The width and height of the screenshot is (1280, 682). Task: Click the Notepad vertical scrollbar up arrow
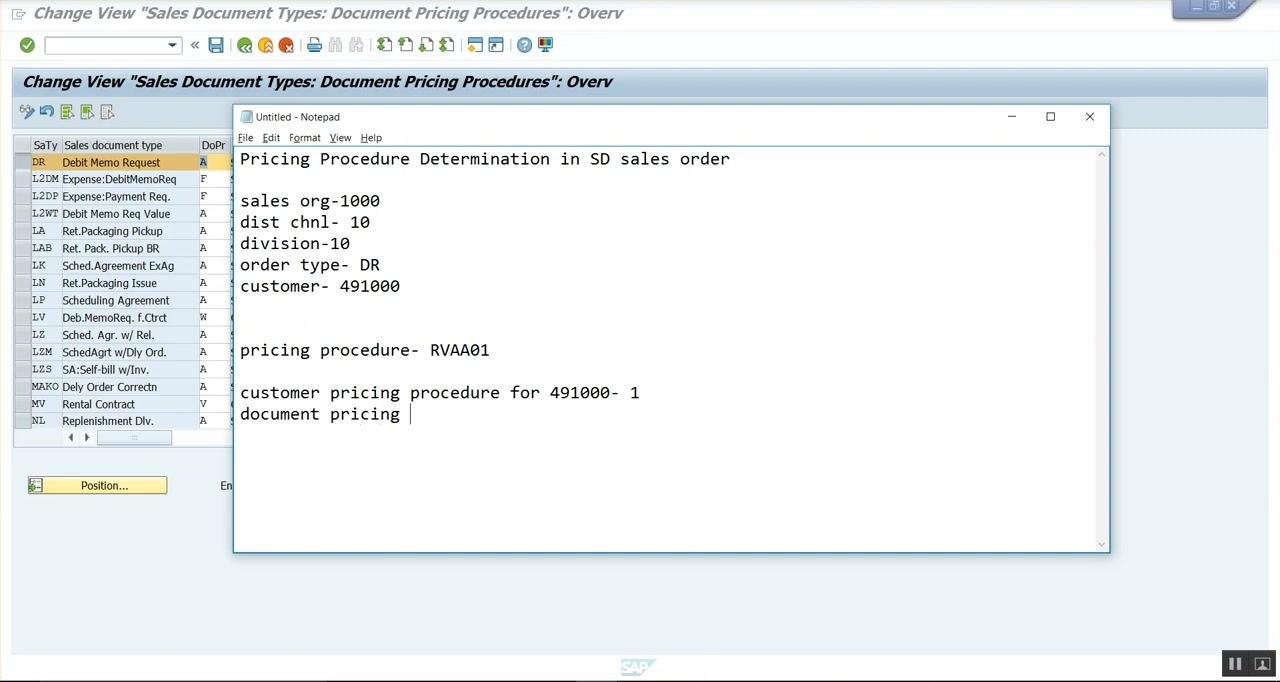(x=1102, y=155)
